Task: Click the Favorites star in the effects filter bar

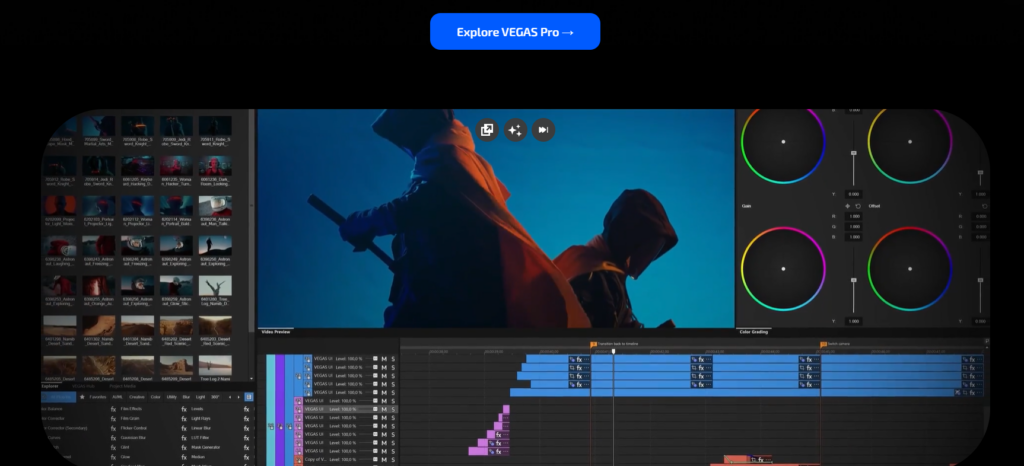Action: [x=84, y=397]
